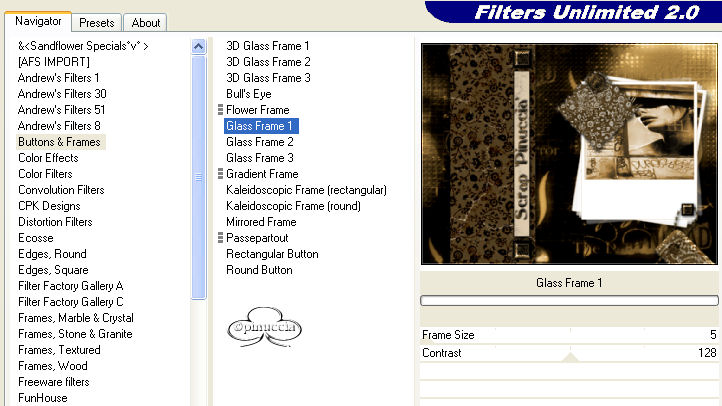Select the Color Filters category

[45, 174]
